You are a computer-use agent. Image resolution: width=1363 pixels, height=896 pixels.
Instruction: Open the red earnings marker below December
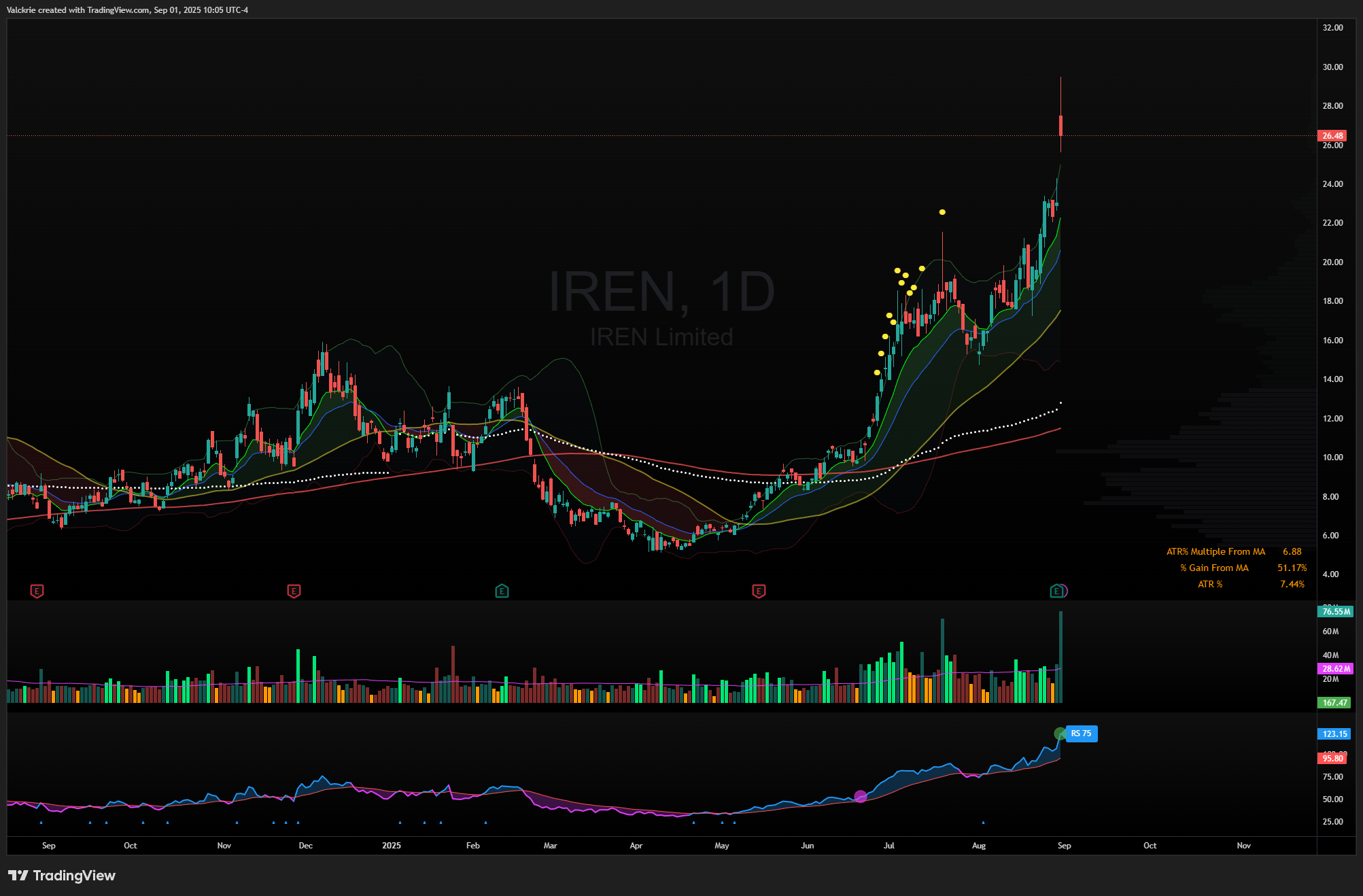tap(294, 591)
